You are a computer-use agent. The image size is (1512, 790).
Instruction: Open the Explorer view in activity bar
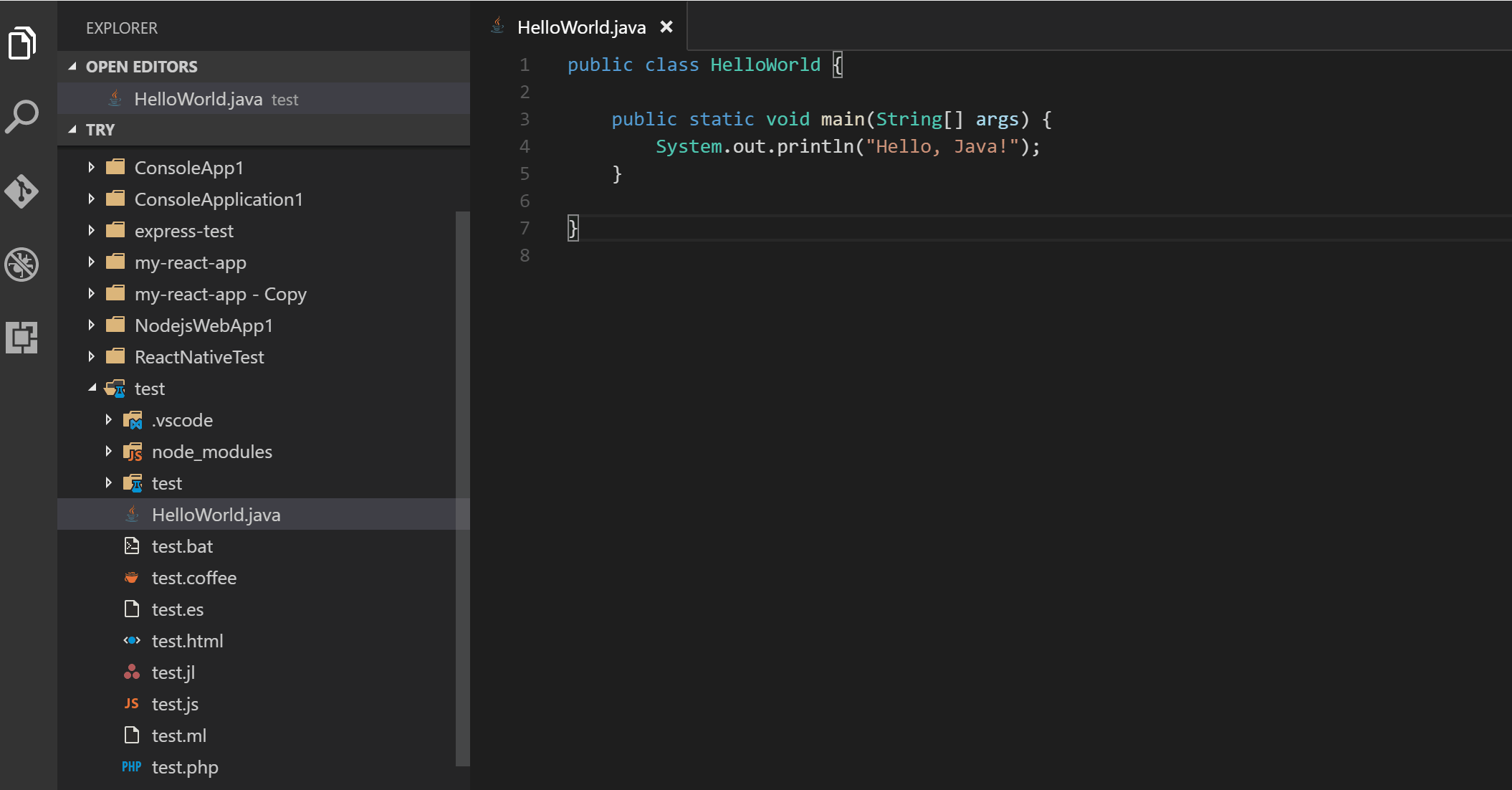tap(22, 44)
